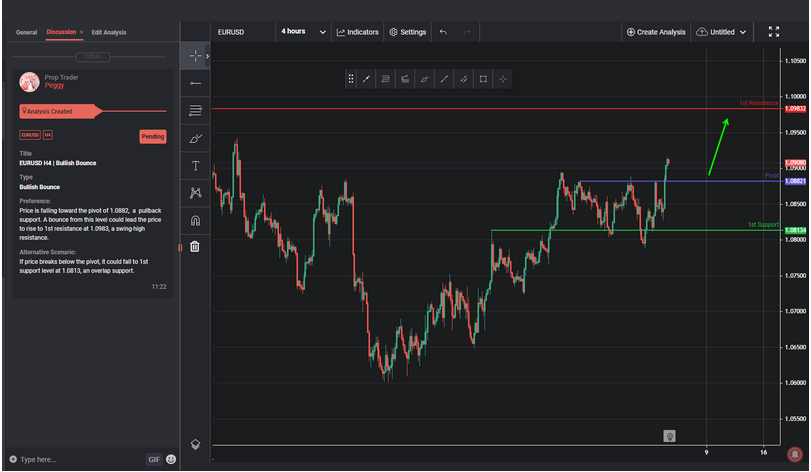This screenshot has height=472, width=811.
Task: Click the current price label 1.09080
Action: coord(795,163)
